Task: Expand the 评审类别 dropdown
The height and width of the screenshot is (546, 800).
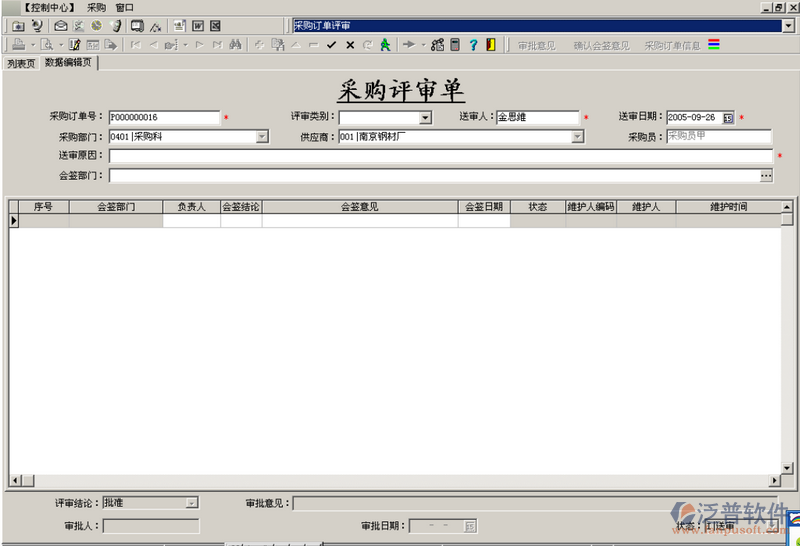Action: pos(425,118)
